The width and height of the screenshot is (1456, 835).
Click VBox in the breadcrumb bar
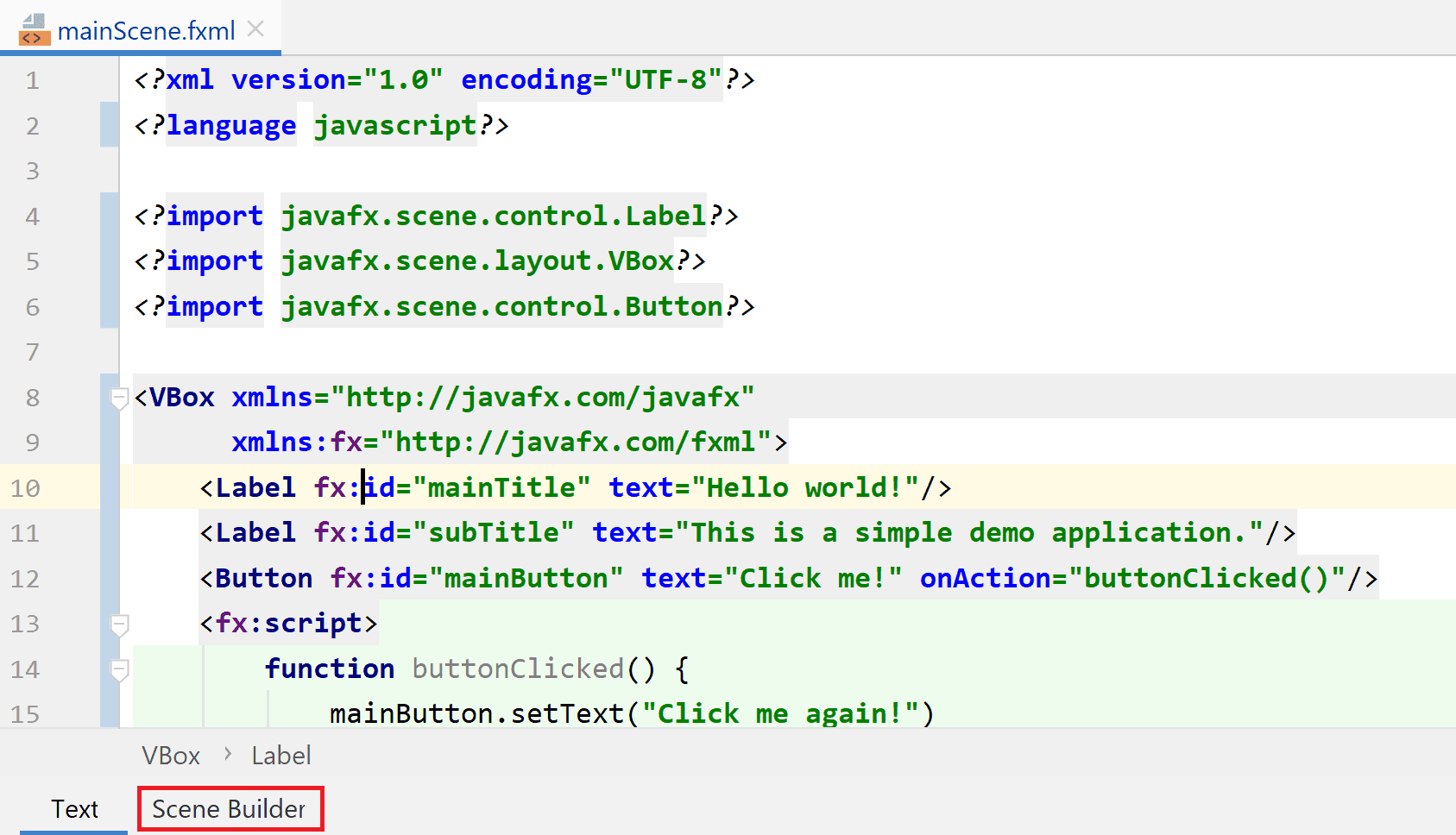(171, 756)
